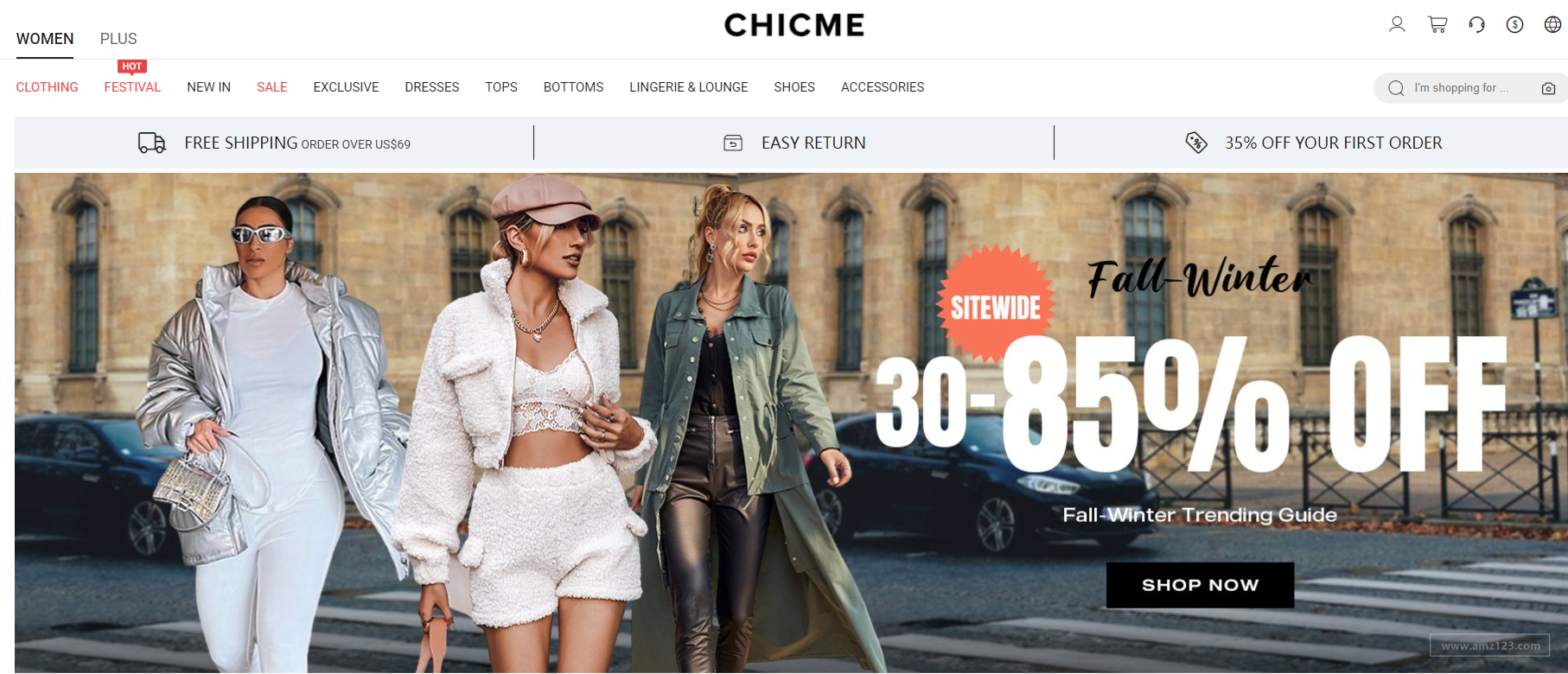Screen dimensions: 1568x674
Task: Open the 35% OFF YOUR FIRST ORDER link
Action: pyautogui.click(x=1333, y=143)
